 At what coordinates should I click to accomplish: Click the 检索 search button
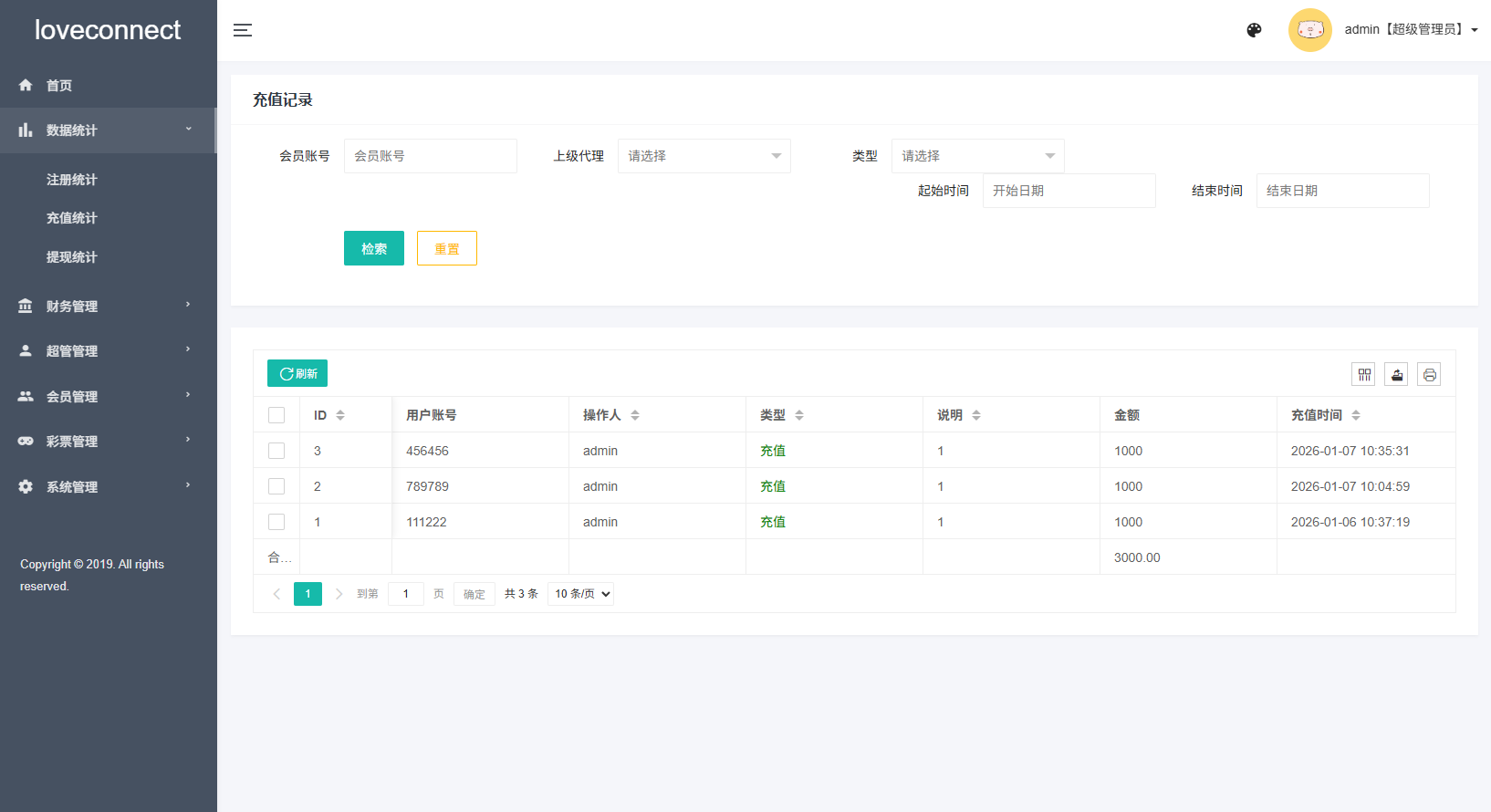coord(374,248)
